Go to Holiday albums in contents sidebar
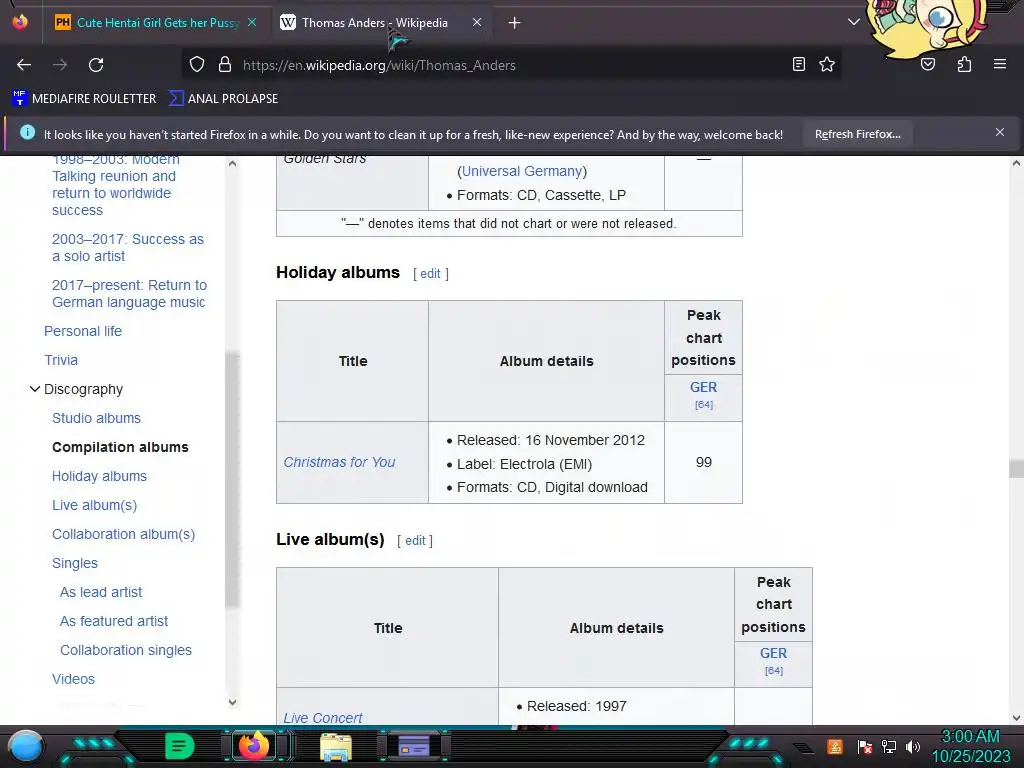Image resolution: width=1024 pixels, height=768 pixels. pyautogui.click(x=99, y=476)
